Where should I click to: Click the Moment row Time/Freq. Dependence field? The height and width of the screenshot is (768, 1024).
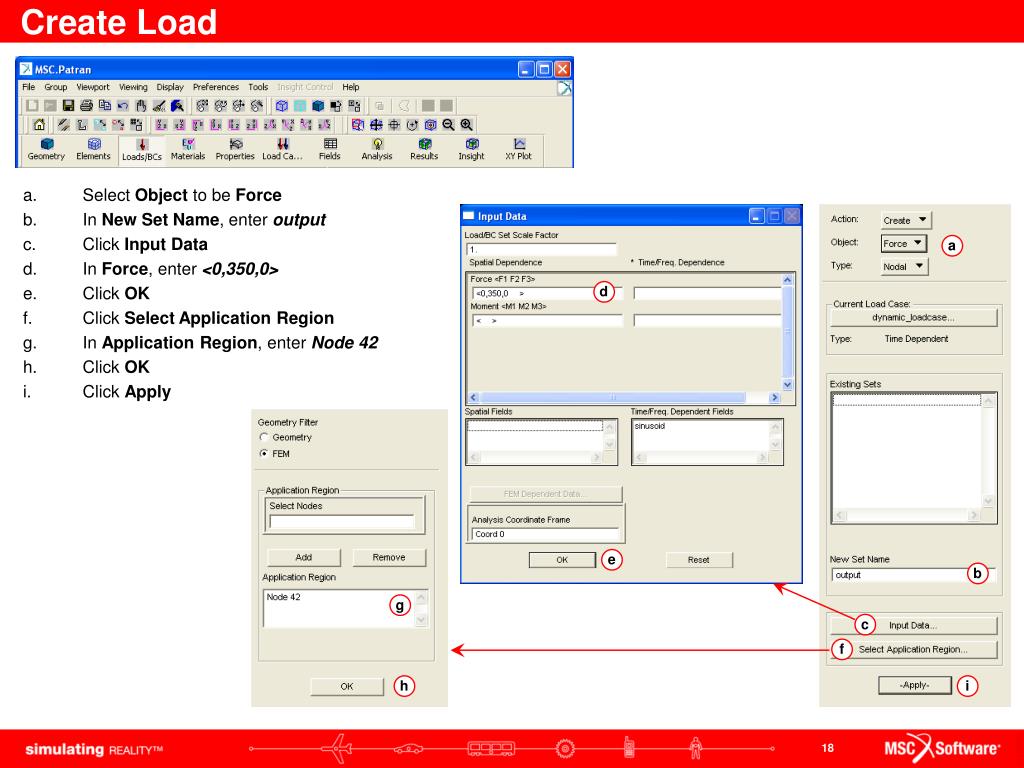click(x=707, y=321)
